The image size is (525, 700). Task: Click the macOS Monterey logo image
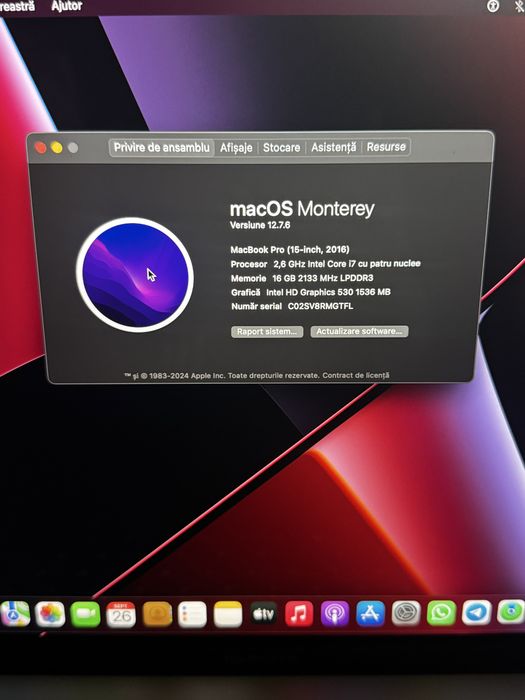click(135, 275)
